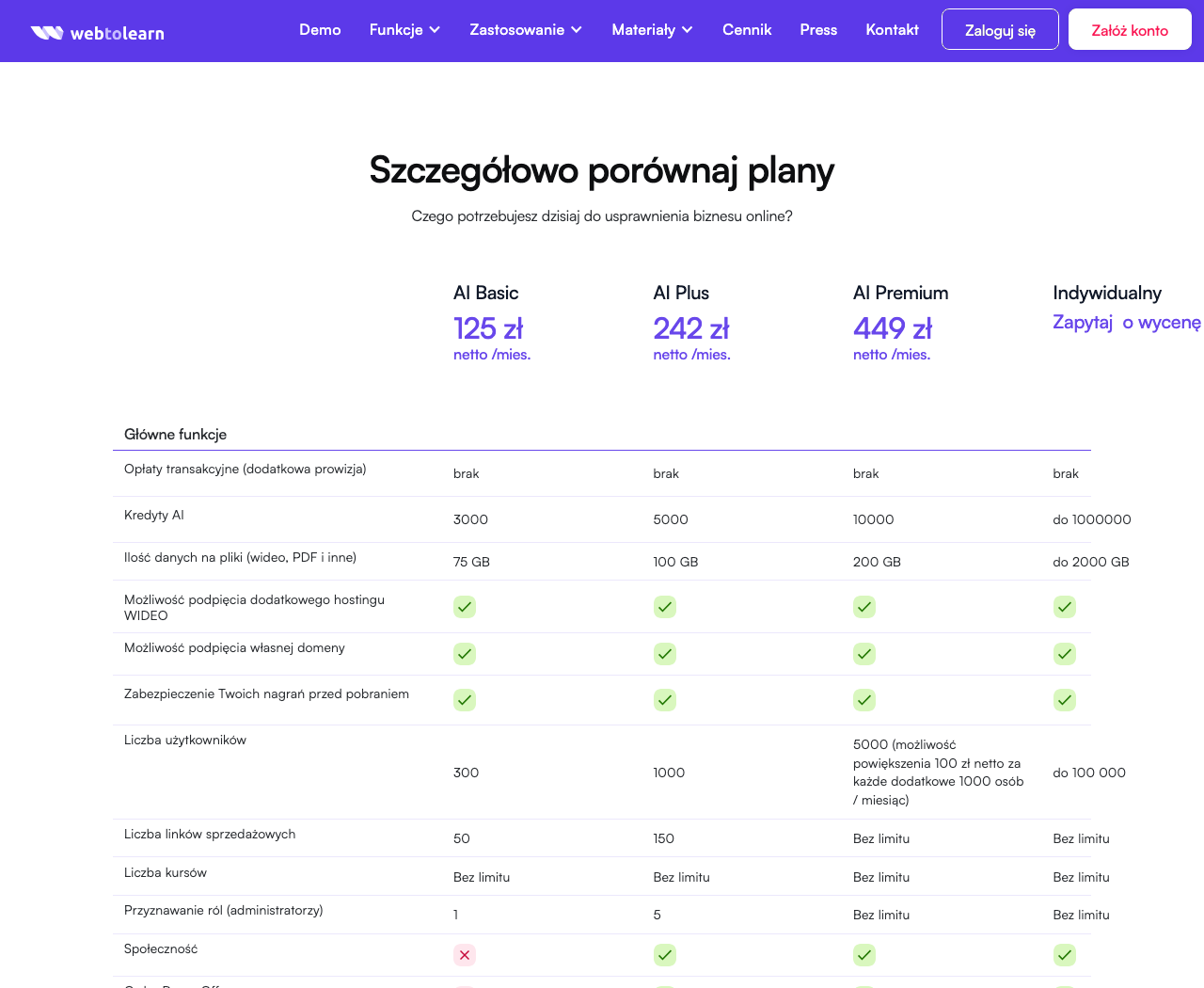Click Indywidualny checkmark for hostingu WIDEO

[x=1065, y=607]
